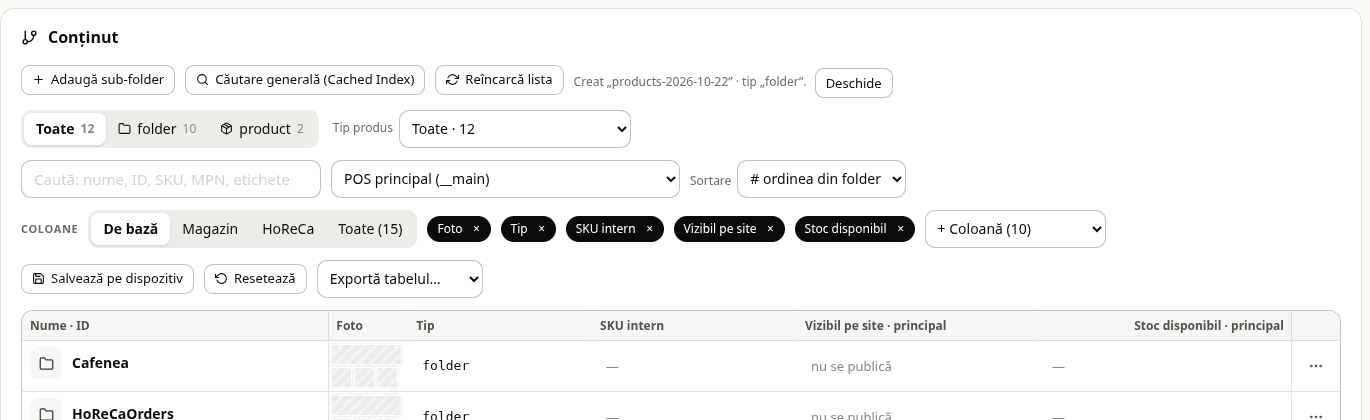Click the Cafenea folder icon
The image size is (1370, 420).
(46, 364)
